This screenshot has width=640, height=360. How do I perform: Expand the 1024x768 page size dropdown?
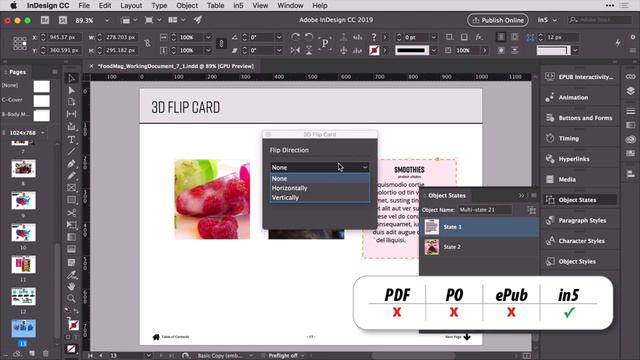coord(42,133)
